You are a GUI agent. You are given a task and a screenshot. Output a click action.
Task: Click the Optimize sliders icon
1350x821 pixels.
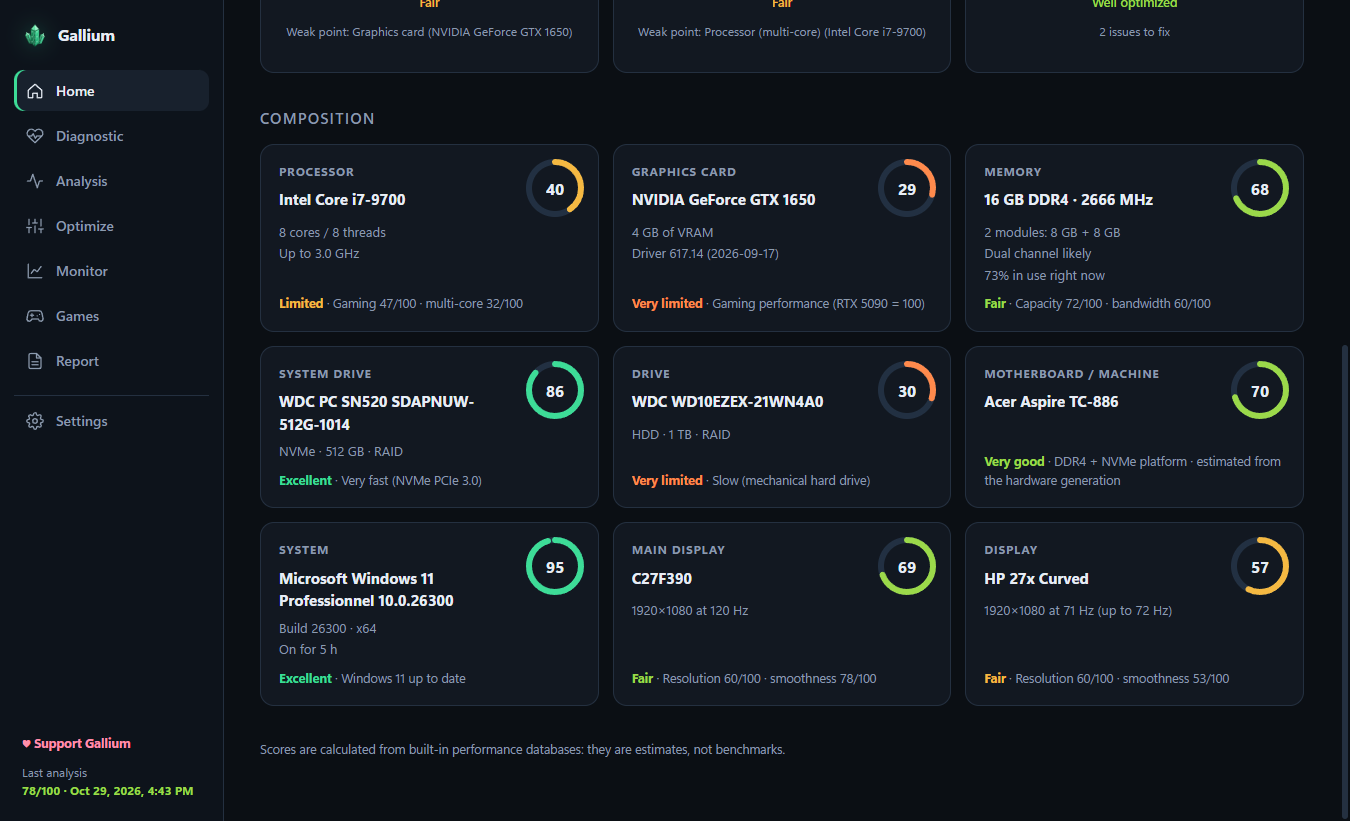pos(35,226)
